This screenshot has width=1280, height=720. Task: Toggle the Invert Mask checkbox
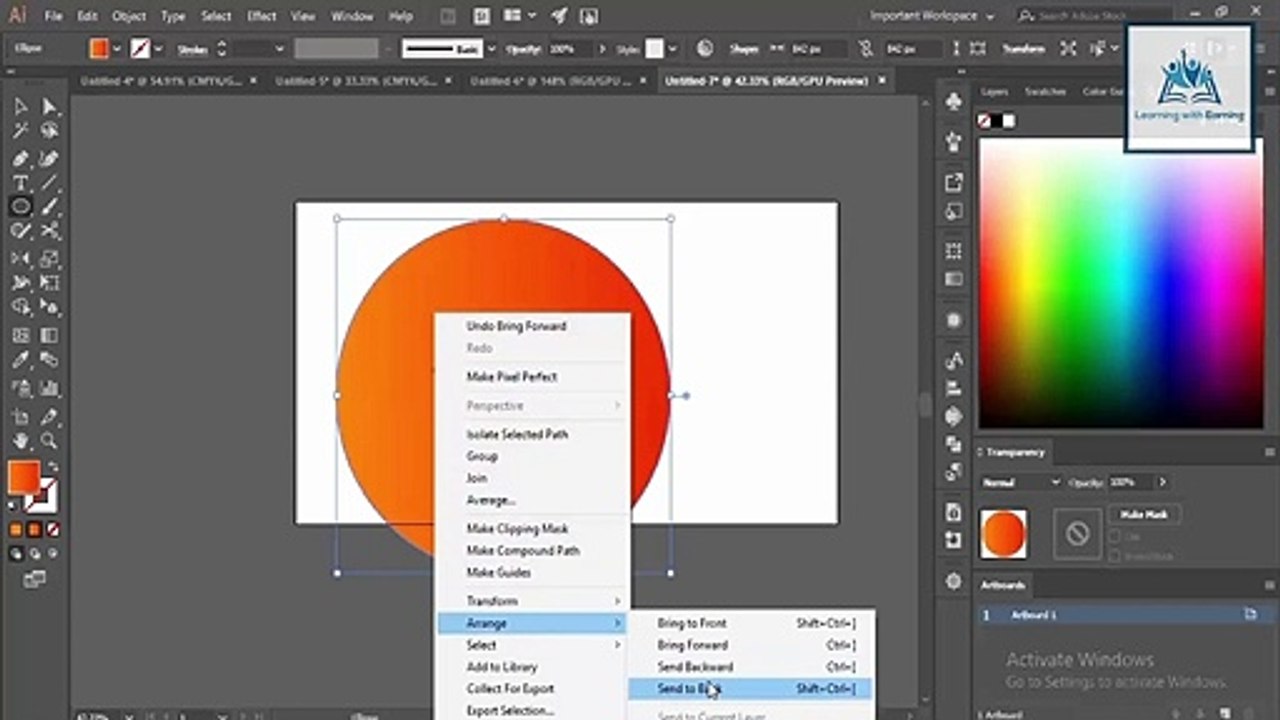point(1114,555)
